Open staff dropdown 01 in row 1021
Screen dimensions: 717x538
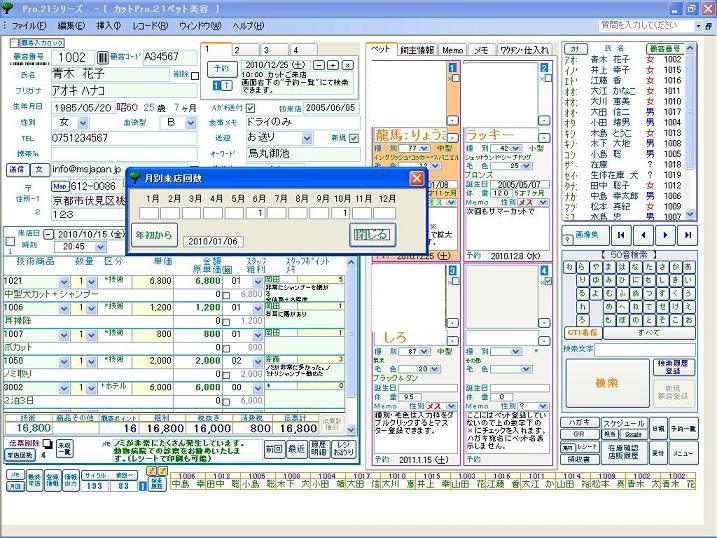[258, 282]
